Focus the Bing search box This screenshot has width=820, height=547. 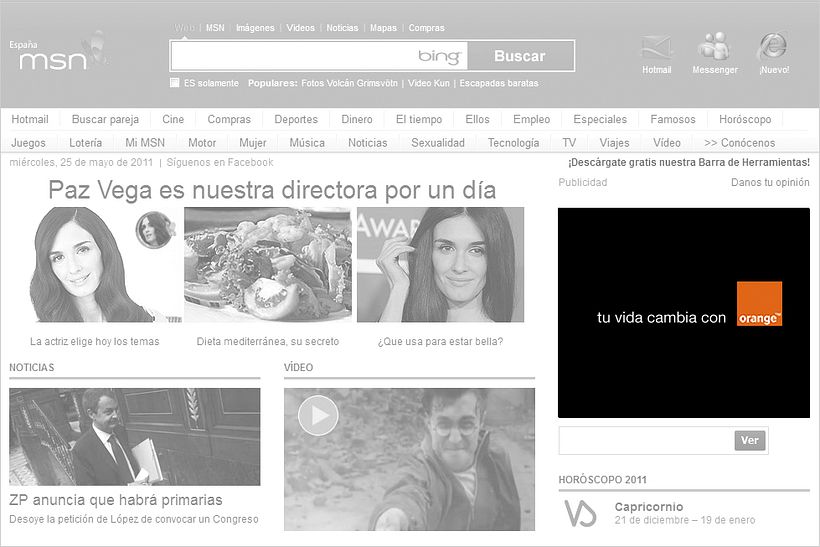319,56
